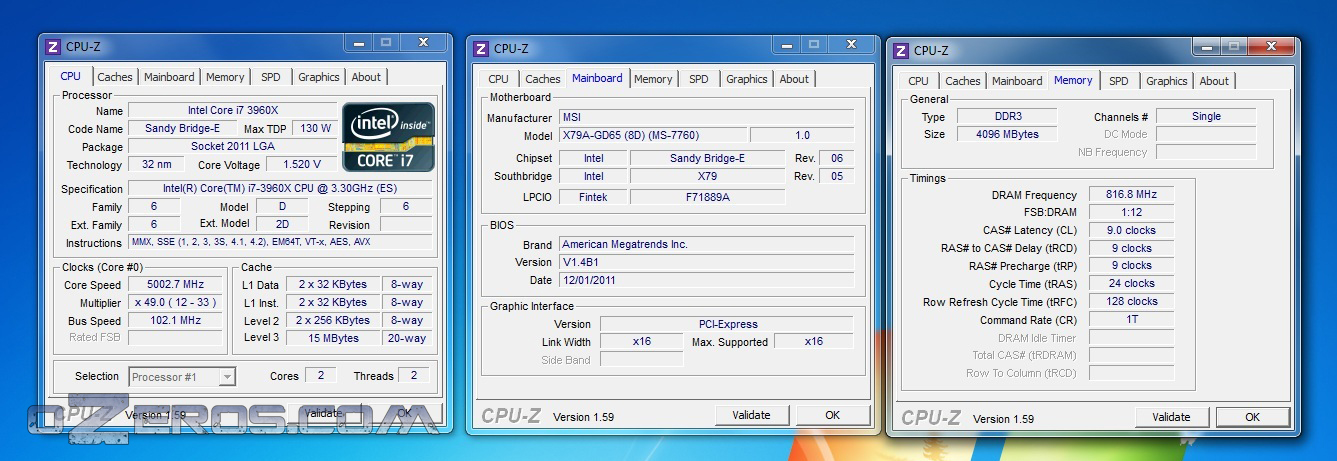Screen dimensions: 1337x461
Task: Open About tab in CPU window
Action: point(366,77)
